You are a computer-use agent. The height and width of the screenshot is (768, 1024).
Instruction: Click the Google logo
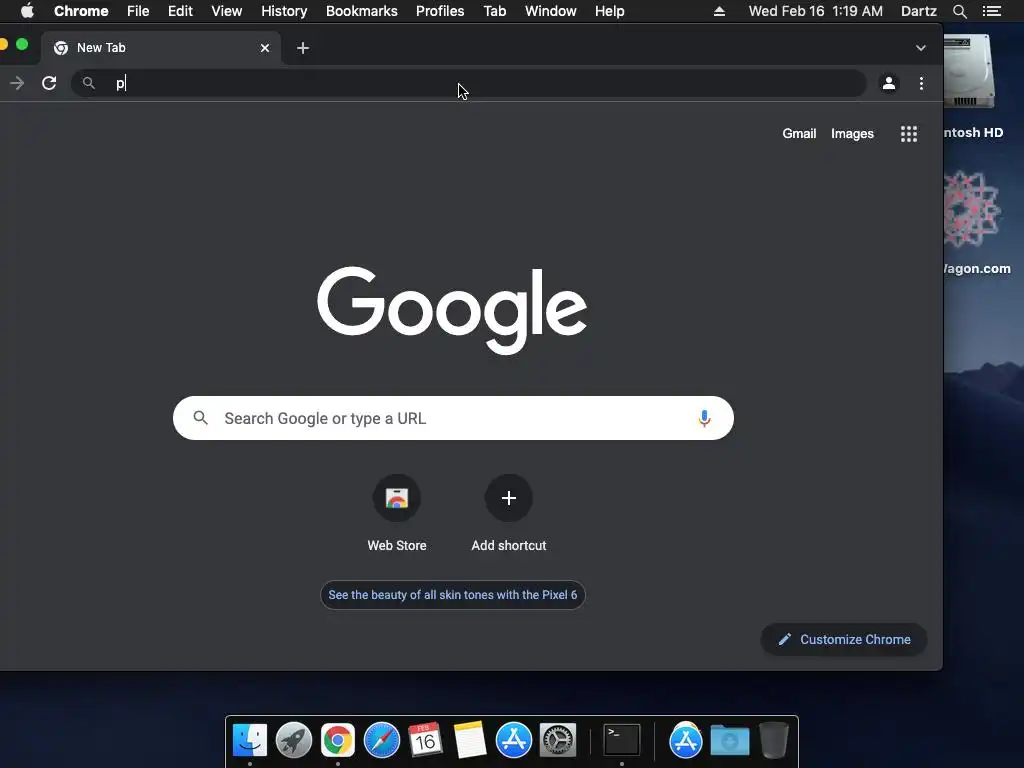pos(452,310)
